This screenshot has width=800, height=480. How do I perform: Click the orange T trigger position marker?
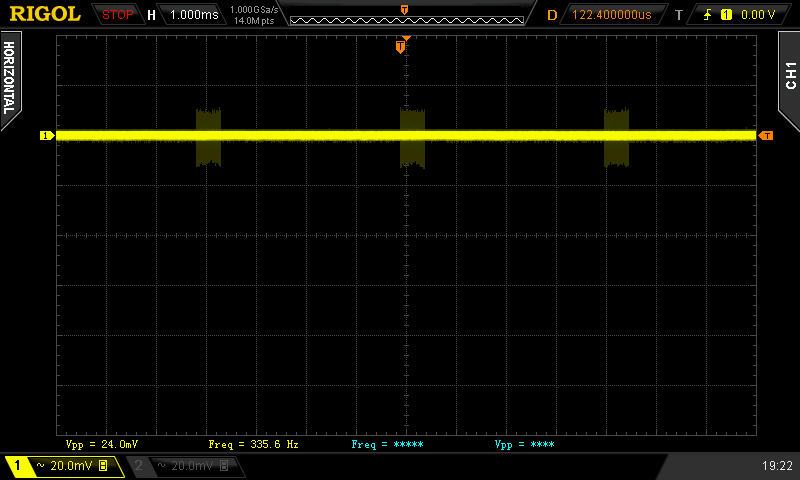coord(401,47)
